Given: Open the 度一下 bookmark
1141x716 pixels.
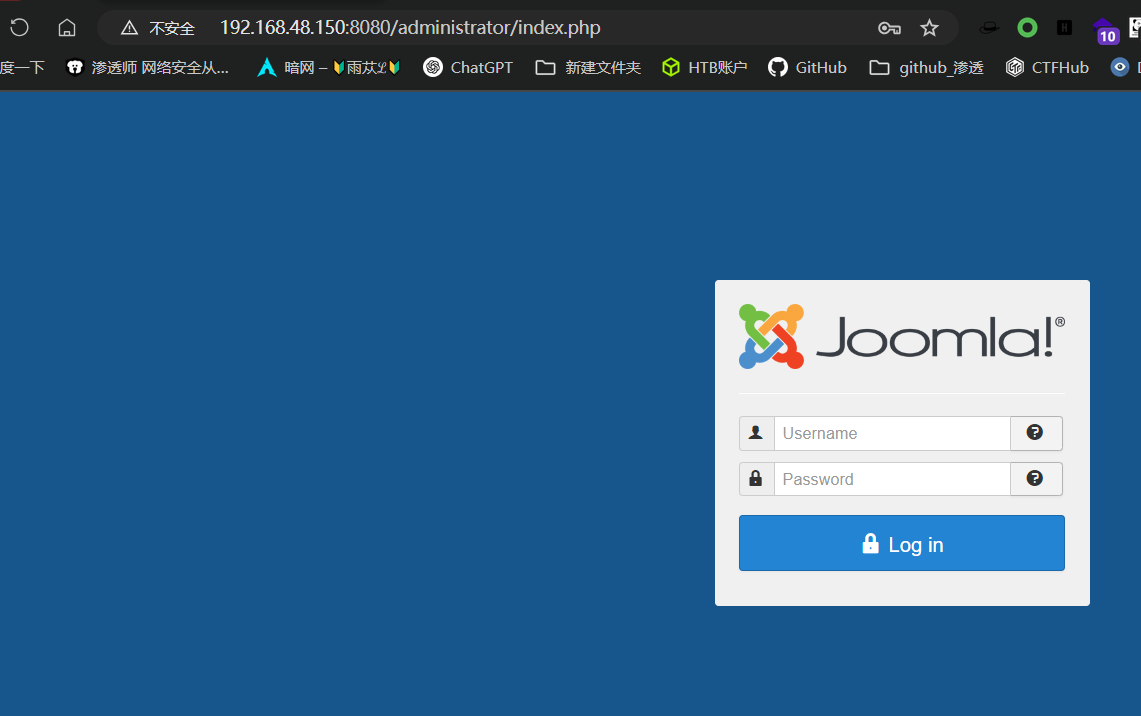Looking at the screenshot, I should [22, 68].
